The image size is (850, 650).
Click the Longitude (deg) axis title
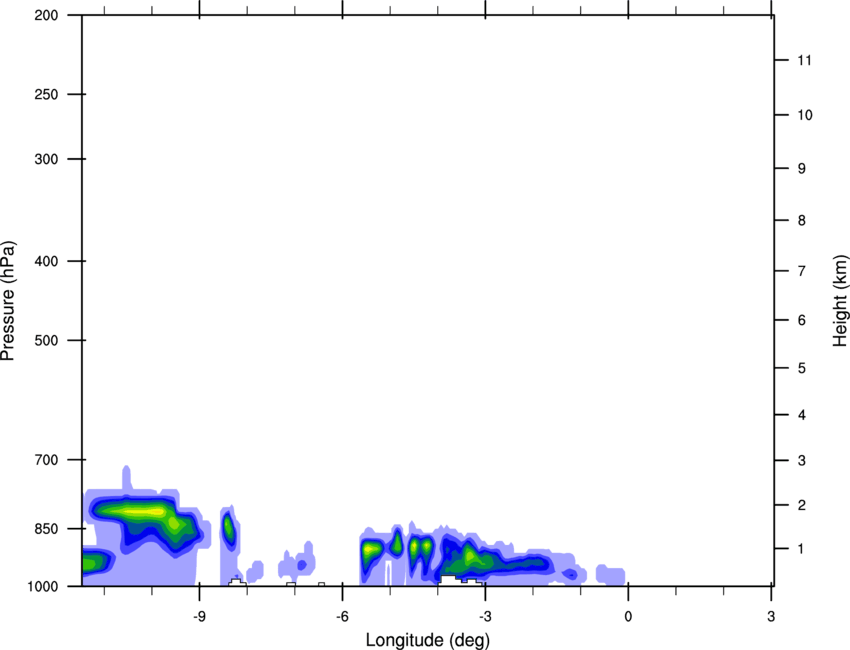[428, 640]
